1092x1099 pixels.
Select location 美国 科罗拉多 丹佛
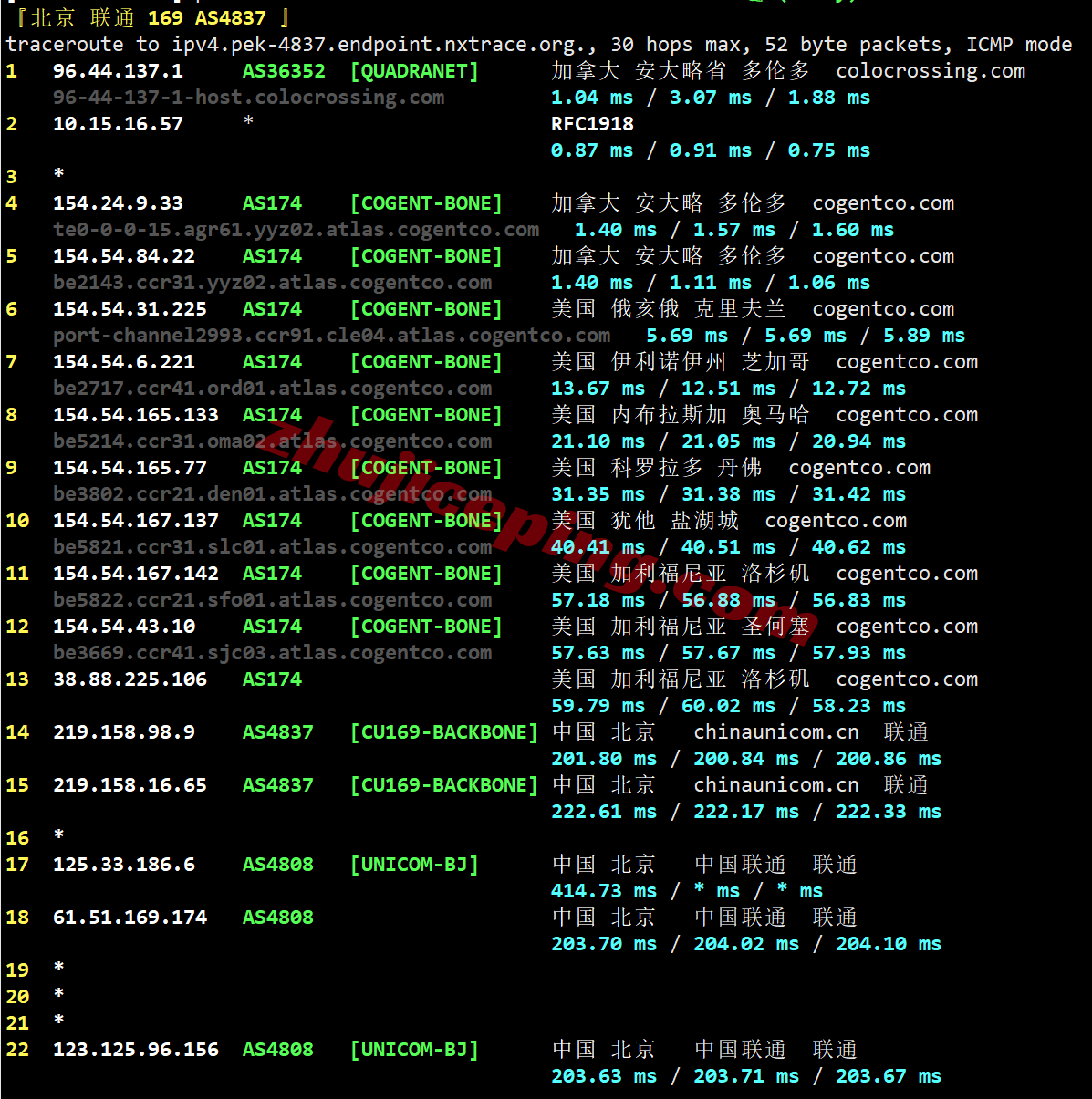[x=656, y=468]
